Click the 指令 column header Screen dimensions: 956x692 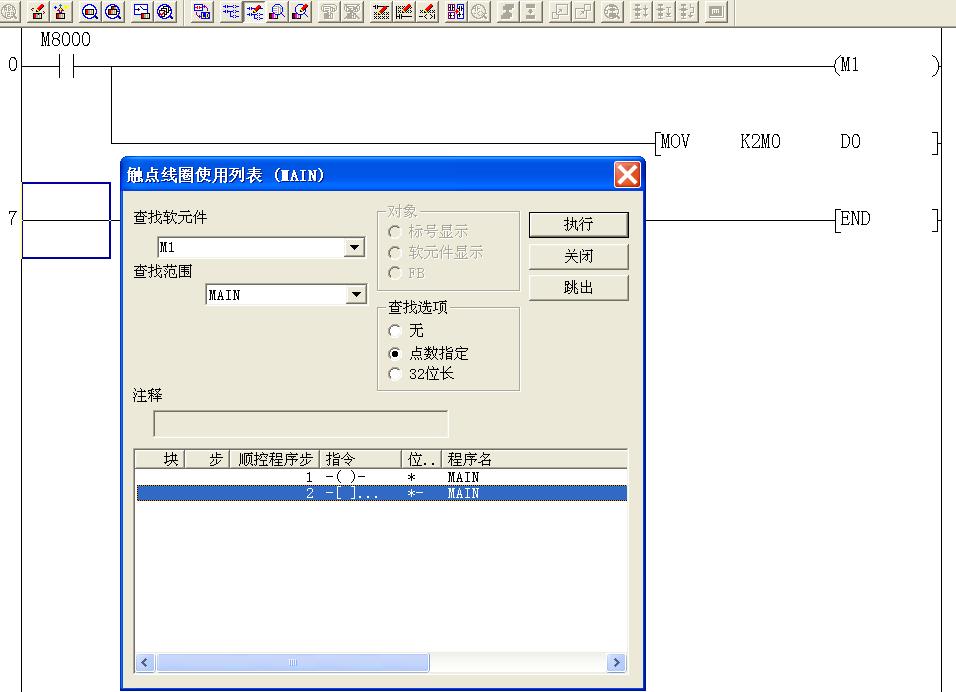click(361, 459)
